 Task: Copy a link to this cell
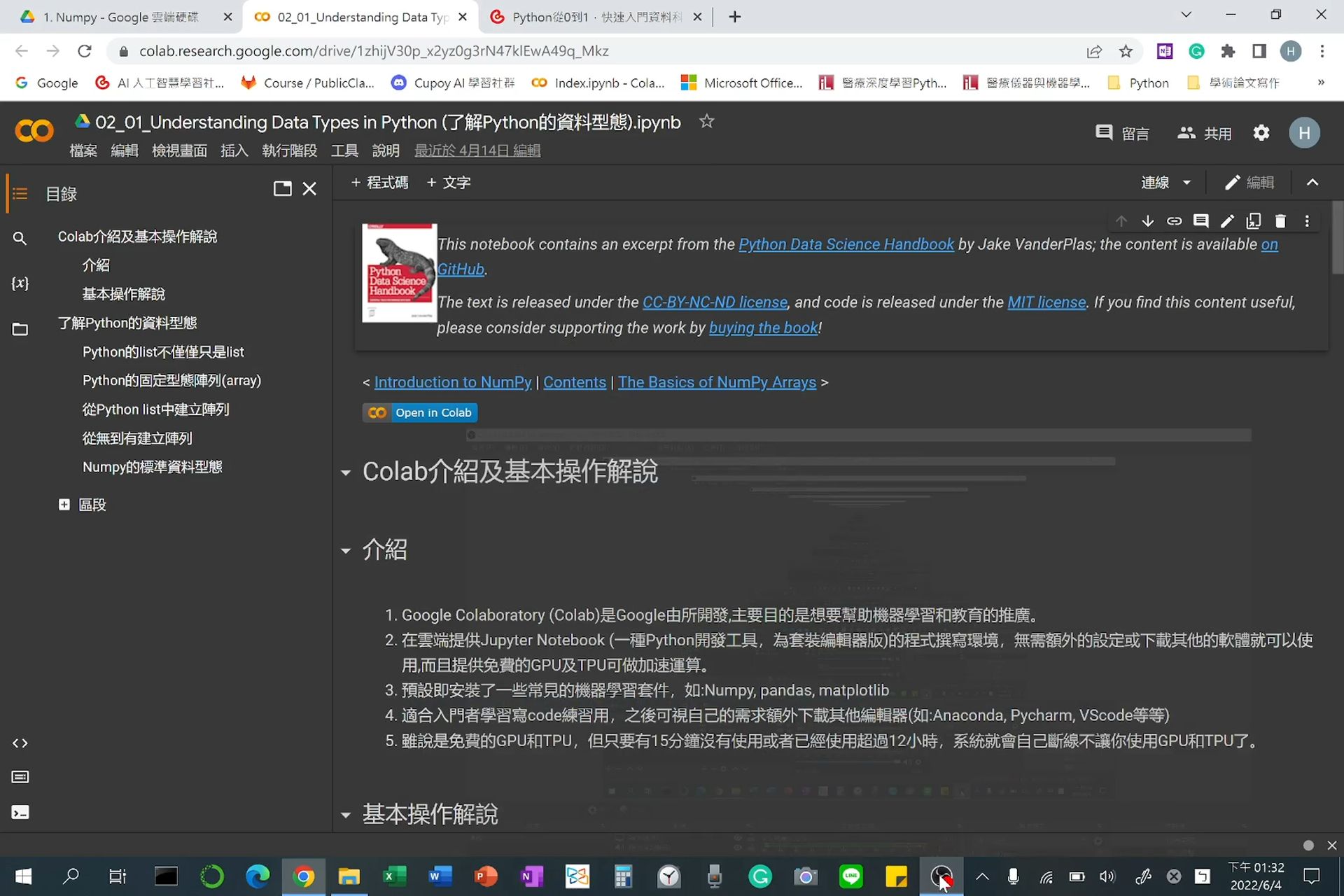(x=1174, y=220)
